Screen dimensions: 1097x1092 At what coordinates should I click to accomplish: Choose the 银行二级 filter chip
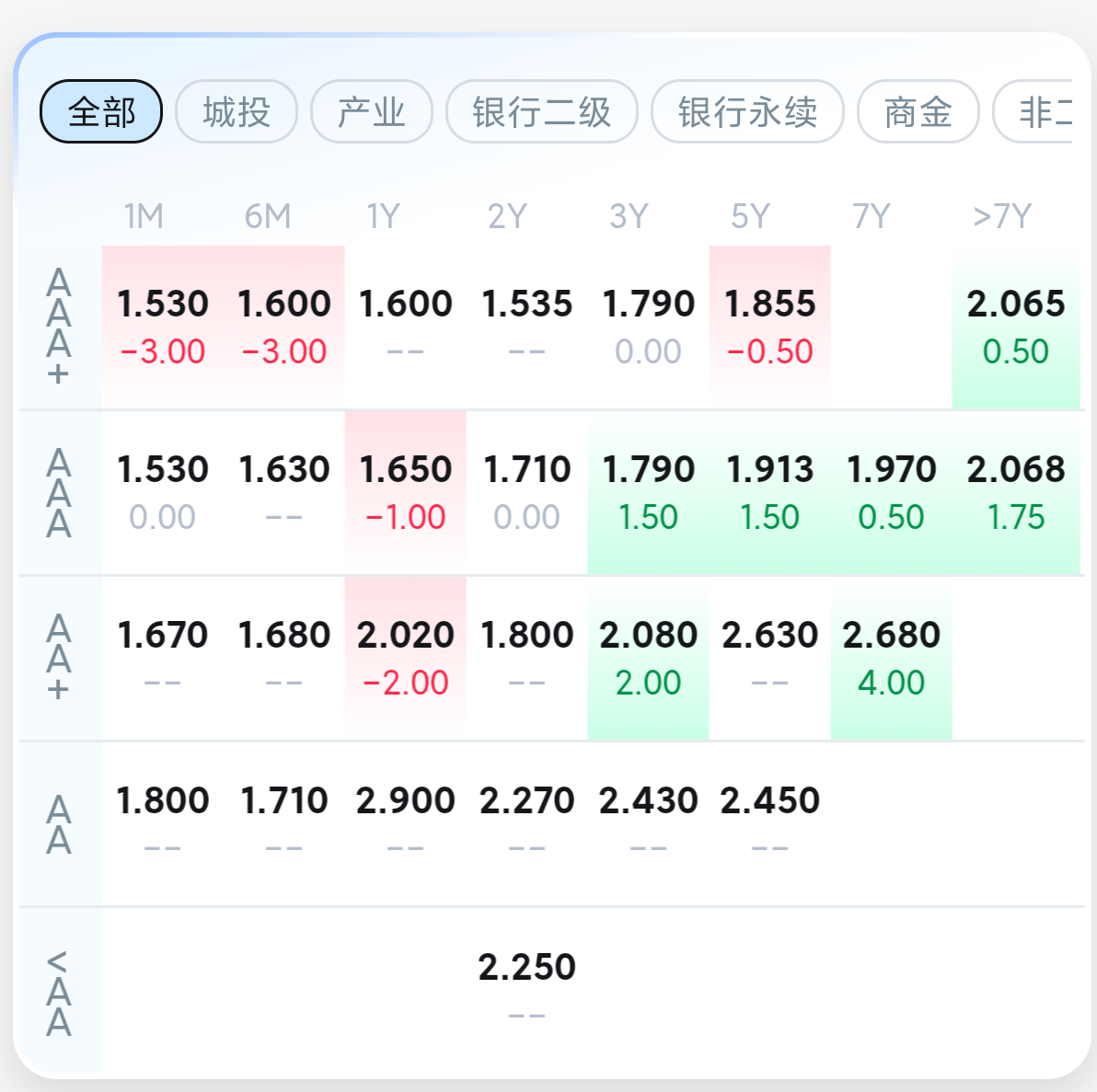click(541, 111)
